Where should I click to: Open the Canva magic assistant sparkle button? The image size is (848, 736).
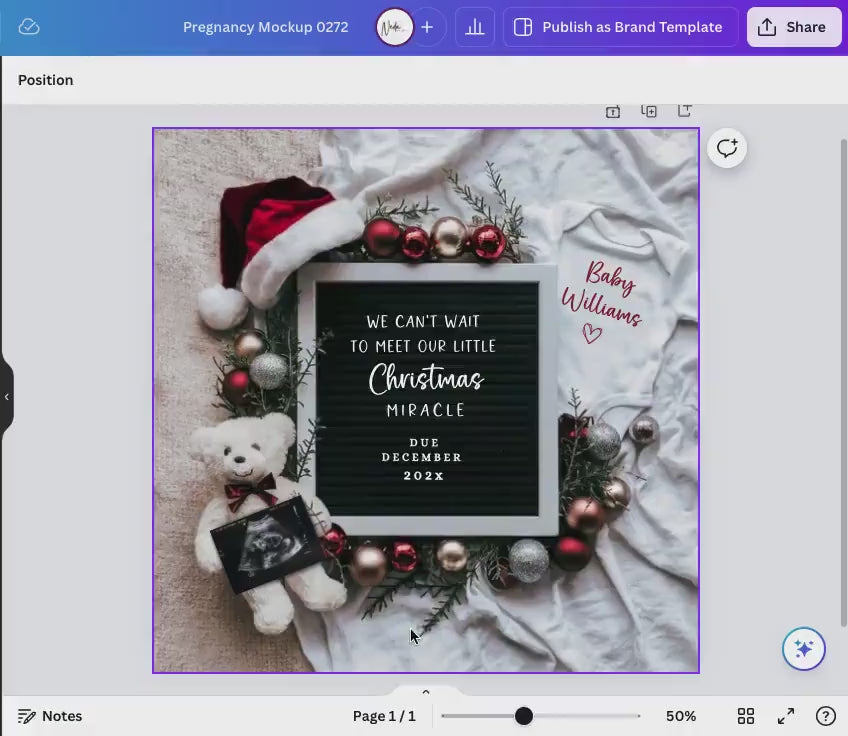pos(804,649)
